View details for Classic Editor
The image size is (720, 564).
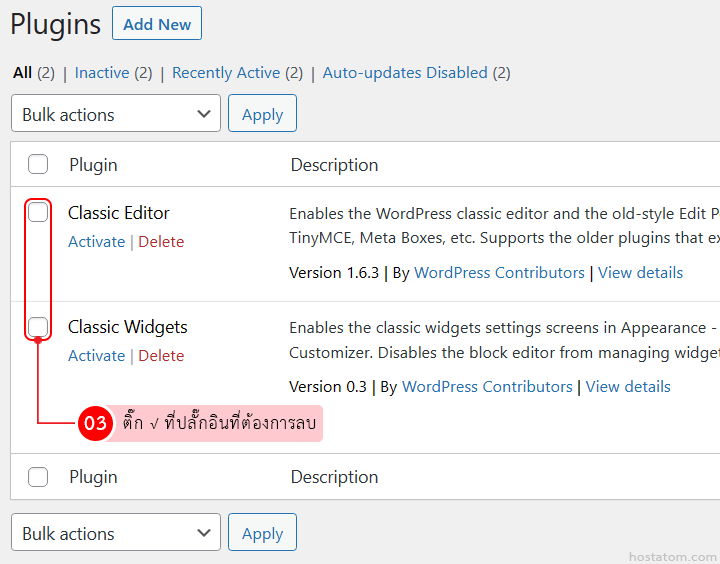640,273
